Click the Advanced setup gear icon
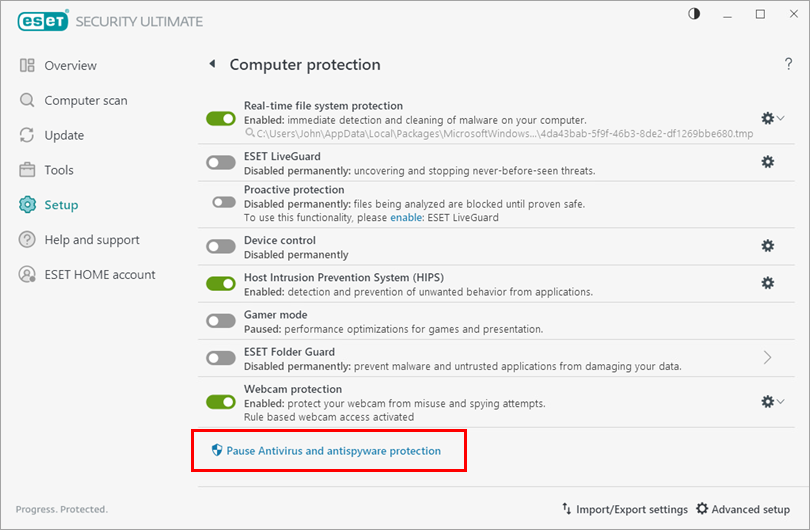Image resolution: width=810 pixels, height=530 pixels. 702,509
